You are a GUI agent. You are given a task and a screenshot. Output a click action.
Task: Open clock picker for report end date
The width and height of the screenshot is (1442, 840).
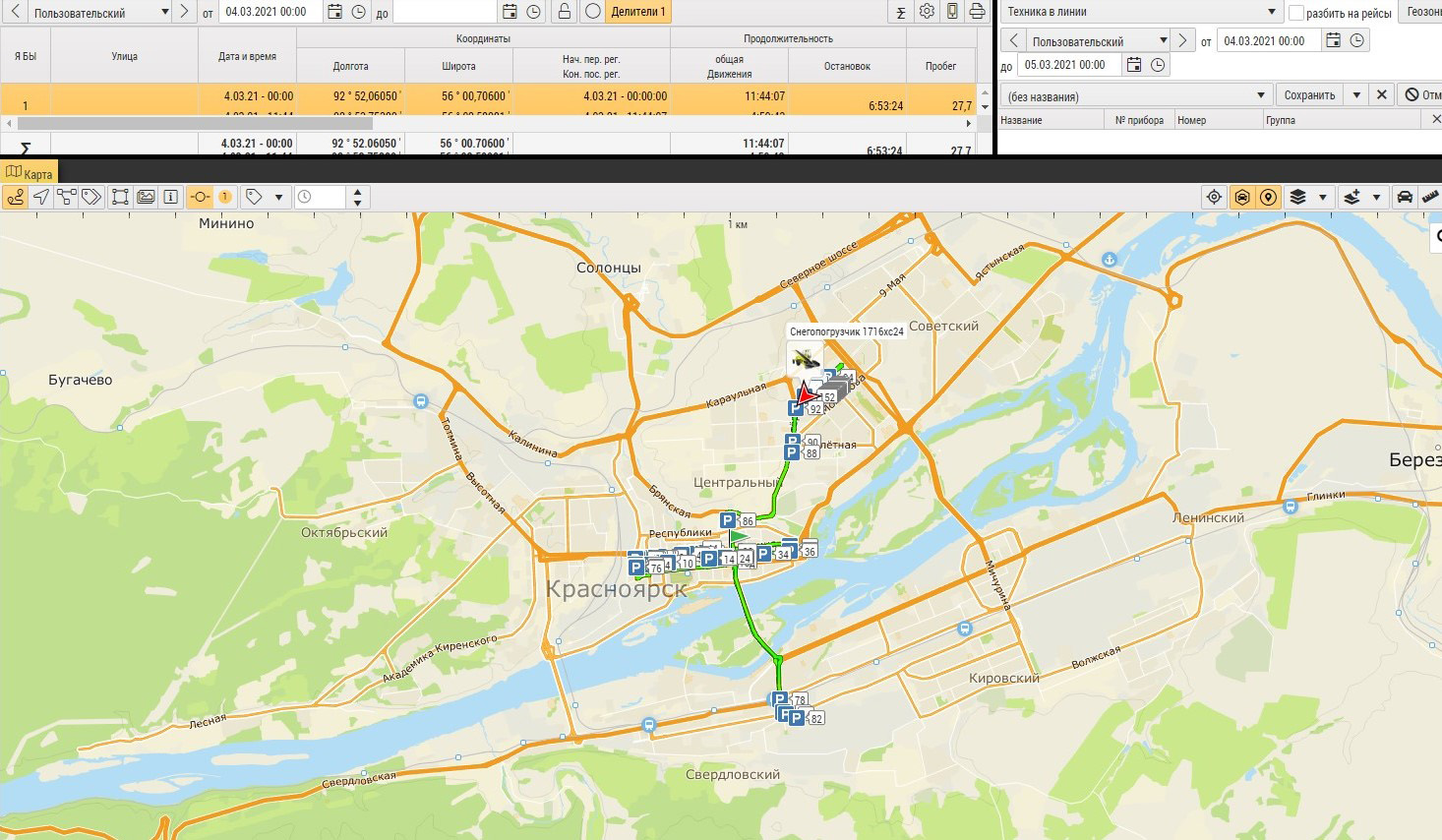click(x=533, y=12)
